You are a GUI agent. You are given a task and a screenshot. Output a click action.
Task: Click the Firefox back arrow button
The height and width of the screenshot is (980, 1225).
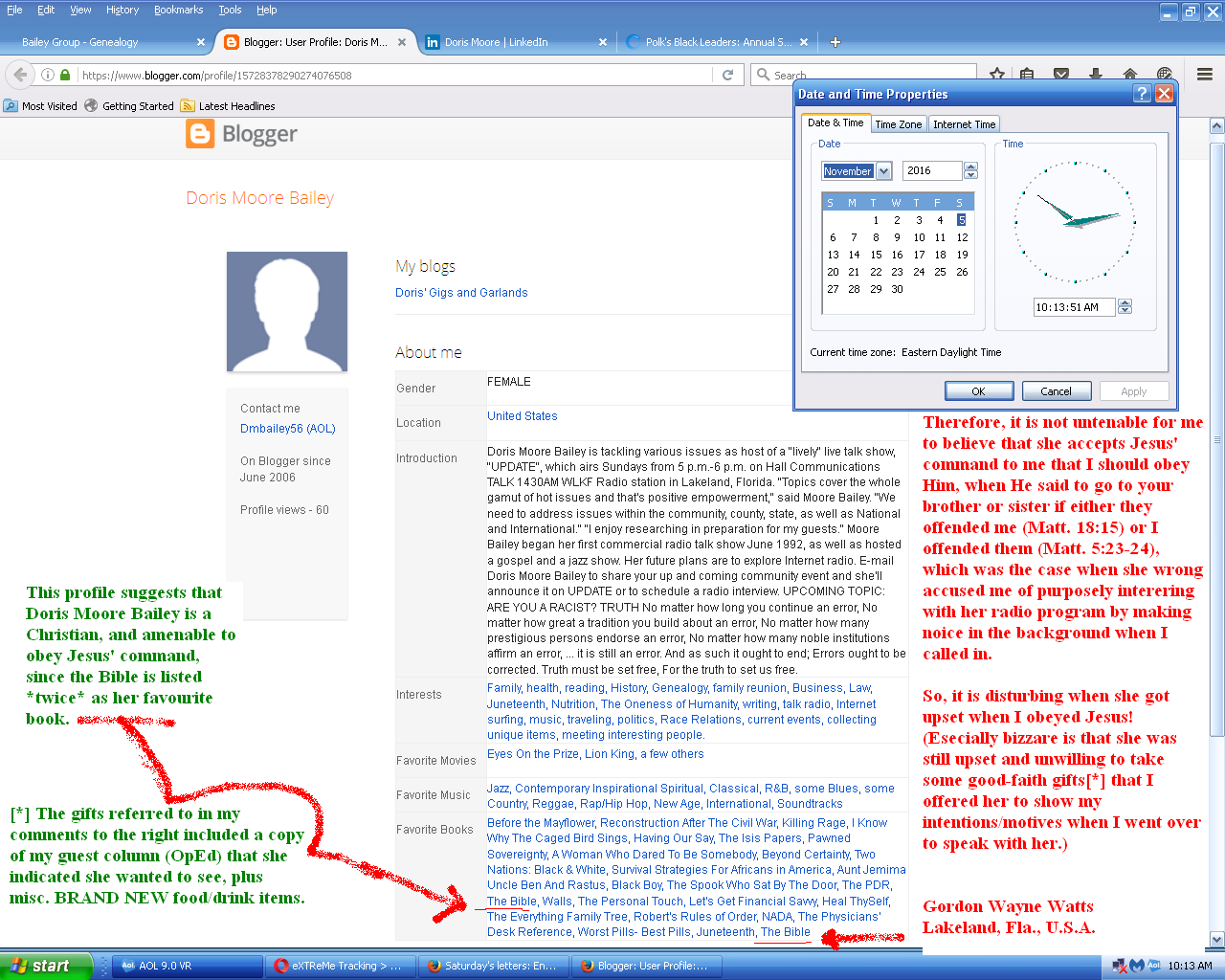point(20,75)
